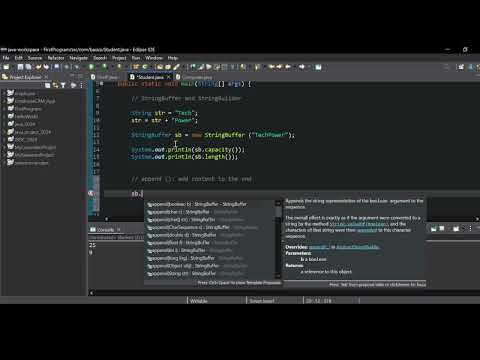This screenshot has width=480, height=360.
Task: Expand the java_project_2024 project node
Action: [4, 132]
